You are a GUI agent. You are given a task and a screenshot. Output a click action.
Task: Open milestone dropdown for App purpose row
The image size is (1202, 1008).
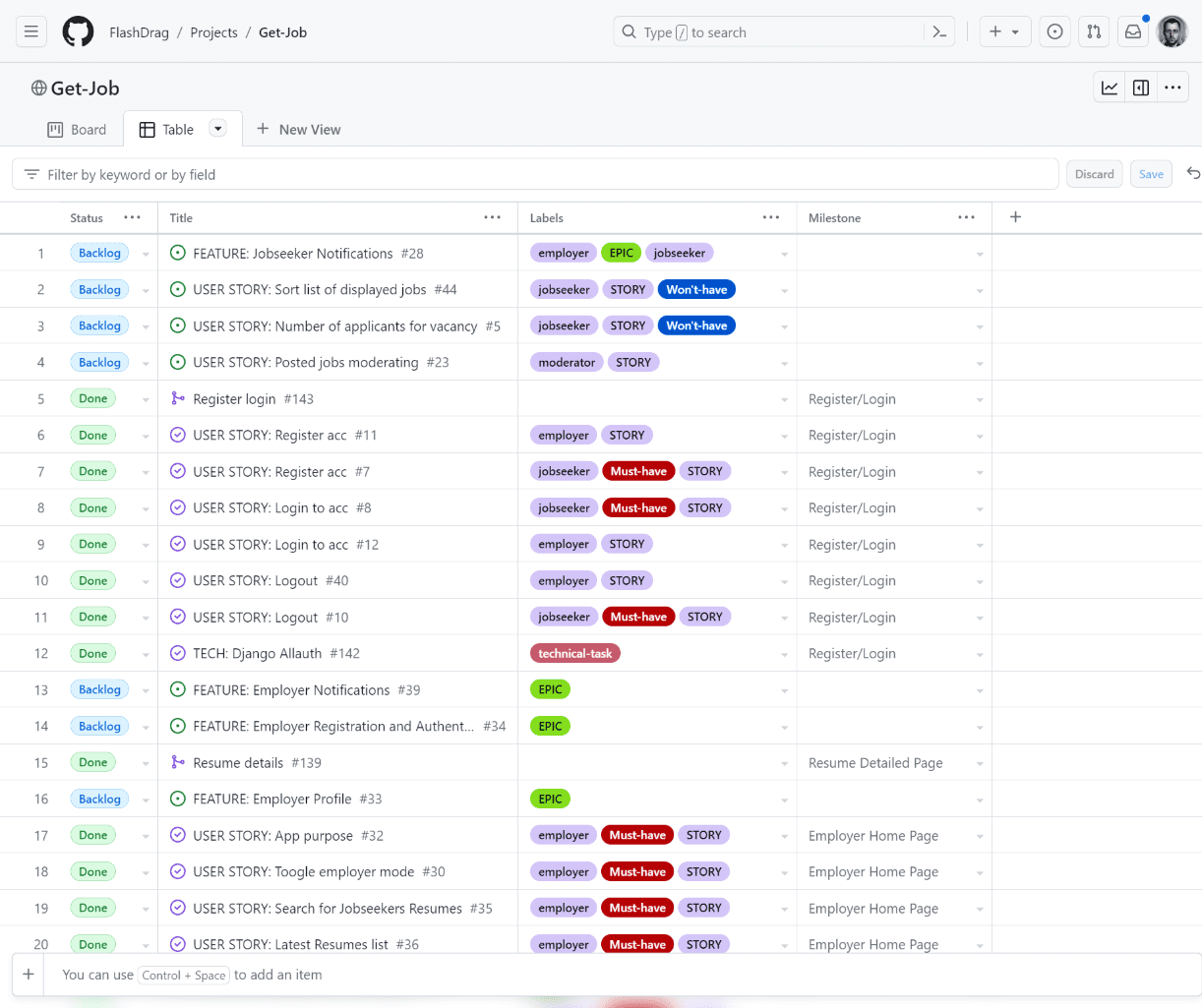click(x=980, y=836)
